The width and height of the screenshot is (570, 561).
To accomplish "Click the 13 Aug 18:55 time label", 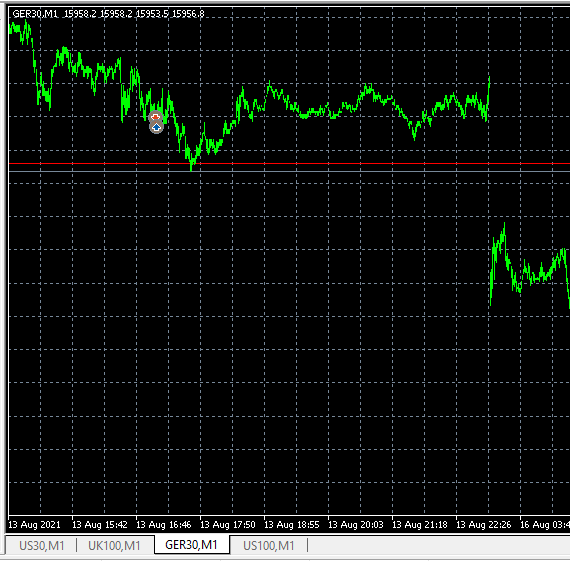I will coord(292,525).
